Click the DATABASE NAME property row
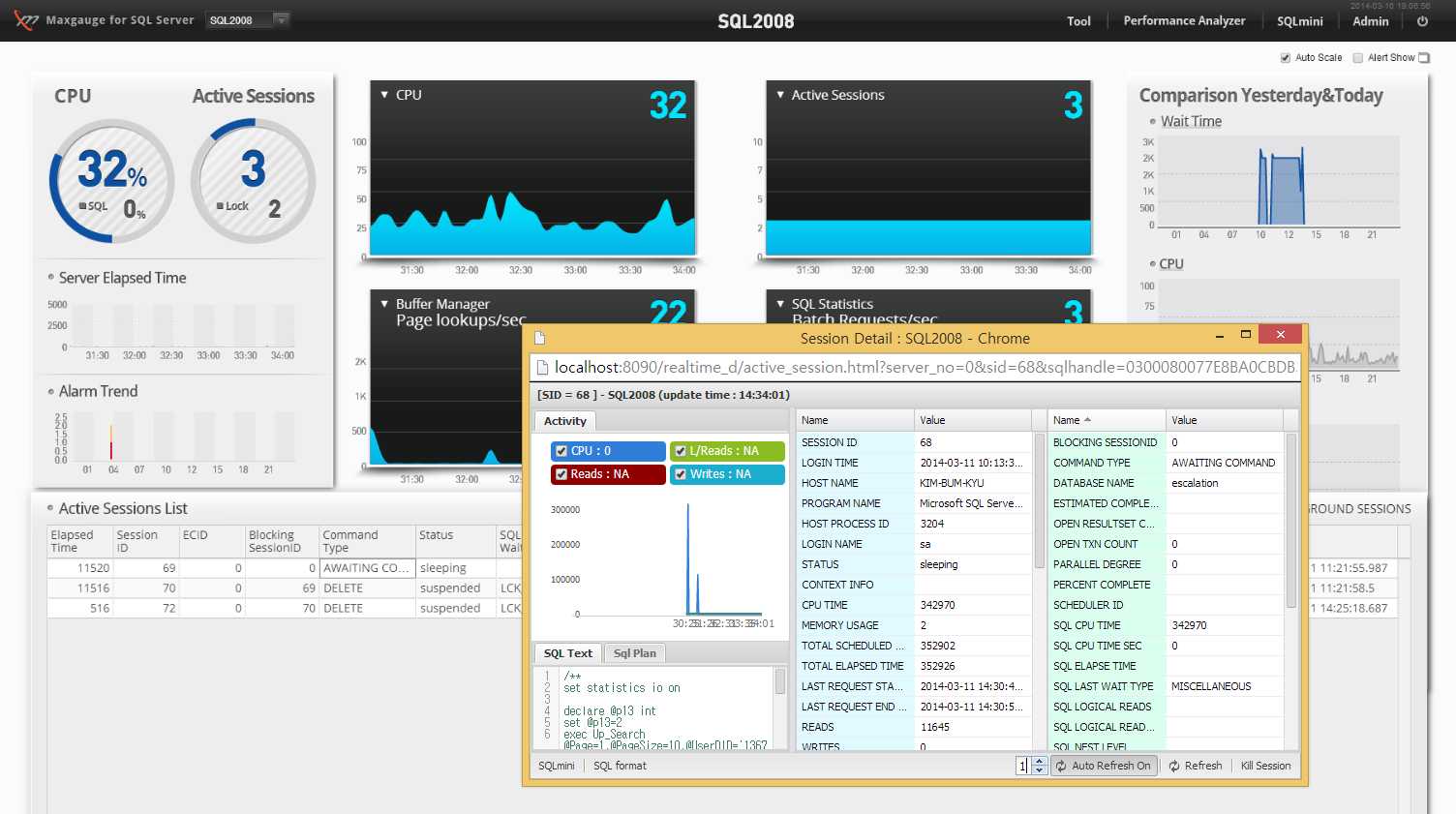1456x814 pixels. point(1166,483)
